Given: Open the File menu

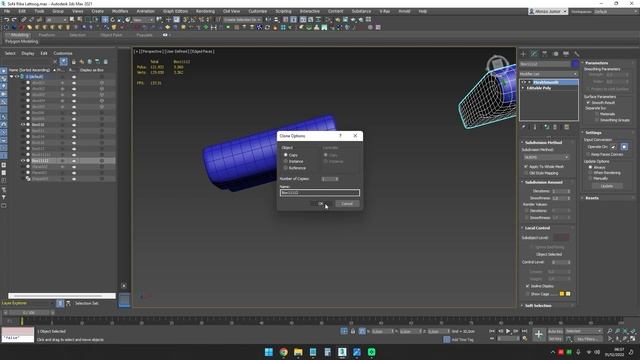Looking at the screenshot, I should [x=7, y=11].
